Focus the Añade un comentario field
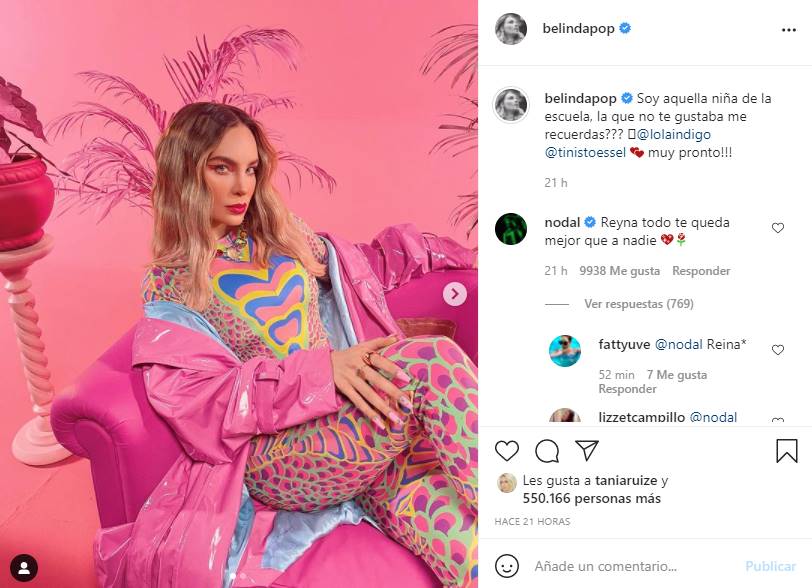Viewport: 812px width, 588px height. point(634,566)
